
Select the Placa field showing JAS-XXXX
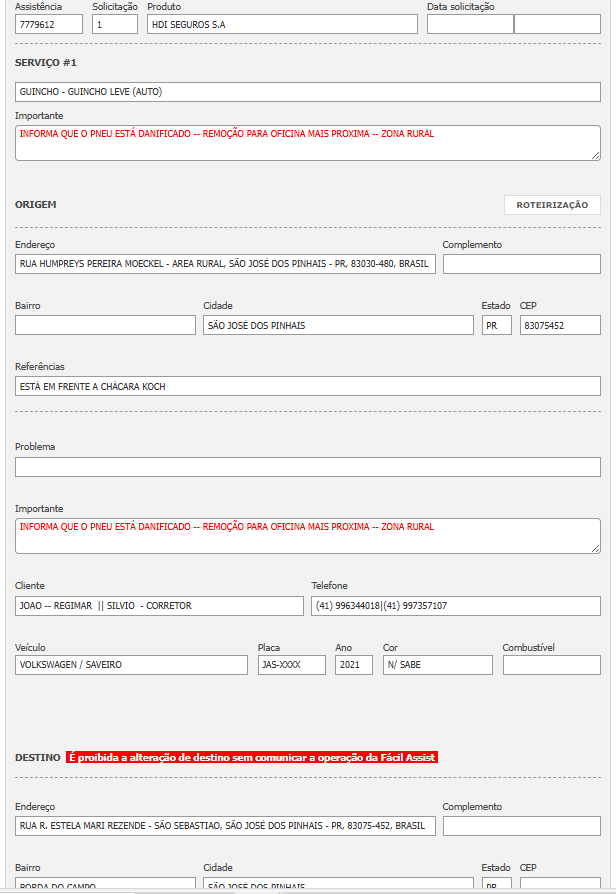click(291, 665)
